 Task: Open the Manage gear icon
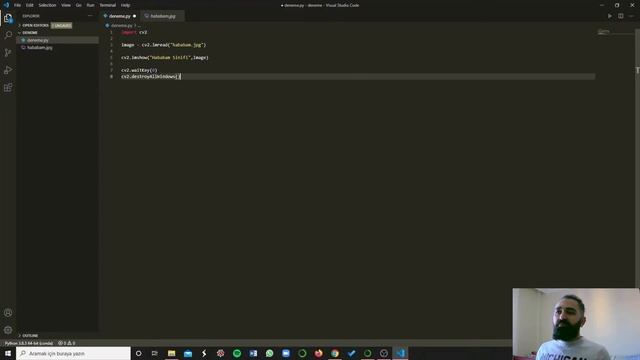[x=8, y=330]
